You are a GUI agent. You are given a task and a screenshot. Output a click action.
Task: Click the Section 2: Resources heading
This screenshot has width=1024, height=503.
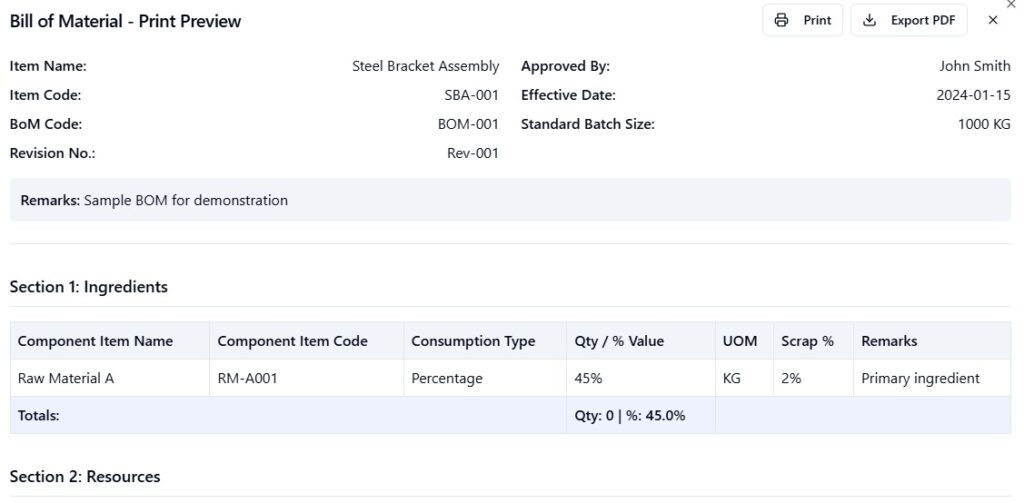[85, 476]
